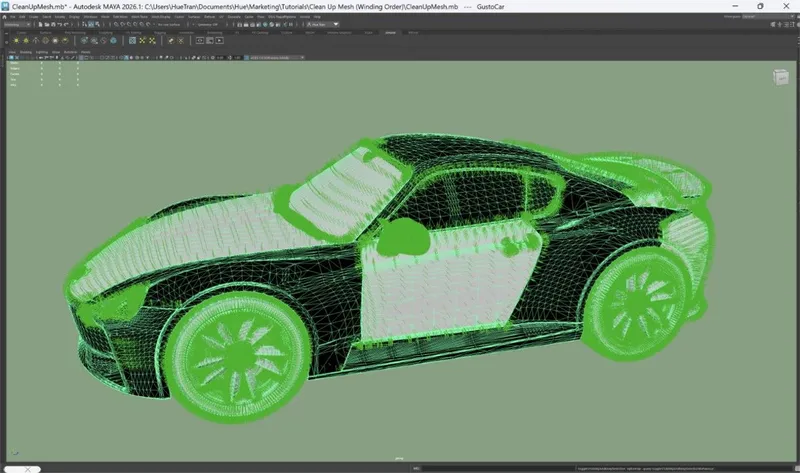Open the ACES view transform dropdown
800x473 pixels.
point(277,58)
